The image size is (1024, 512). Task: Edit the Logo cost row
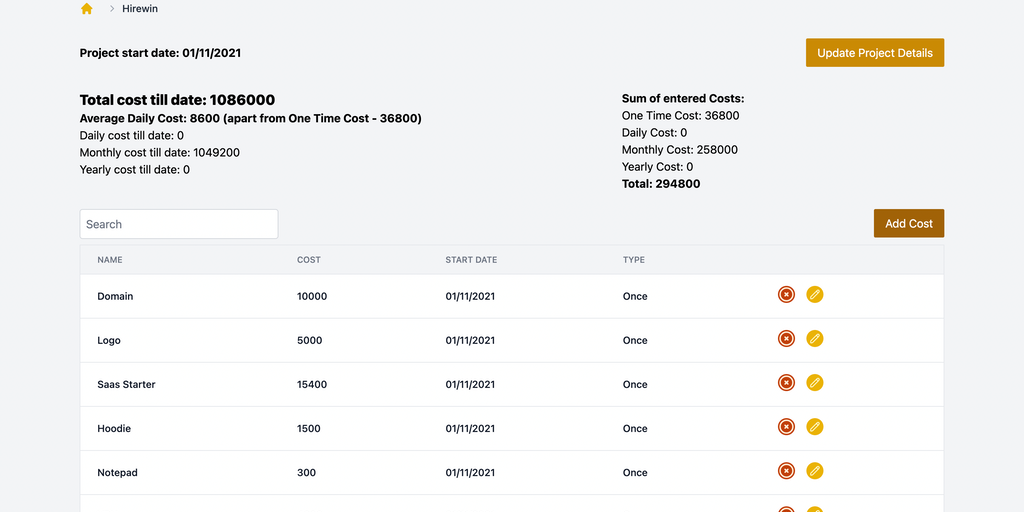(x=815, y=339)
